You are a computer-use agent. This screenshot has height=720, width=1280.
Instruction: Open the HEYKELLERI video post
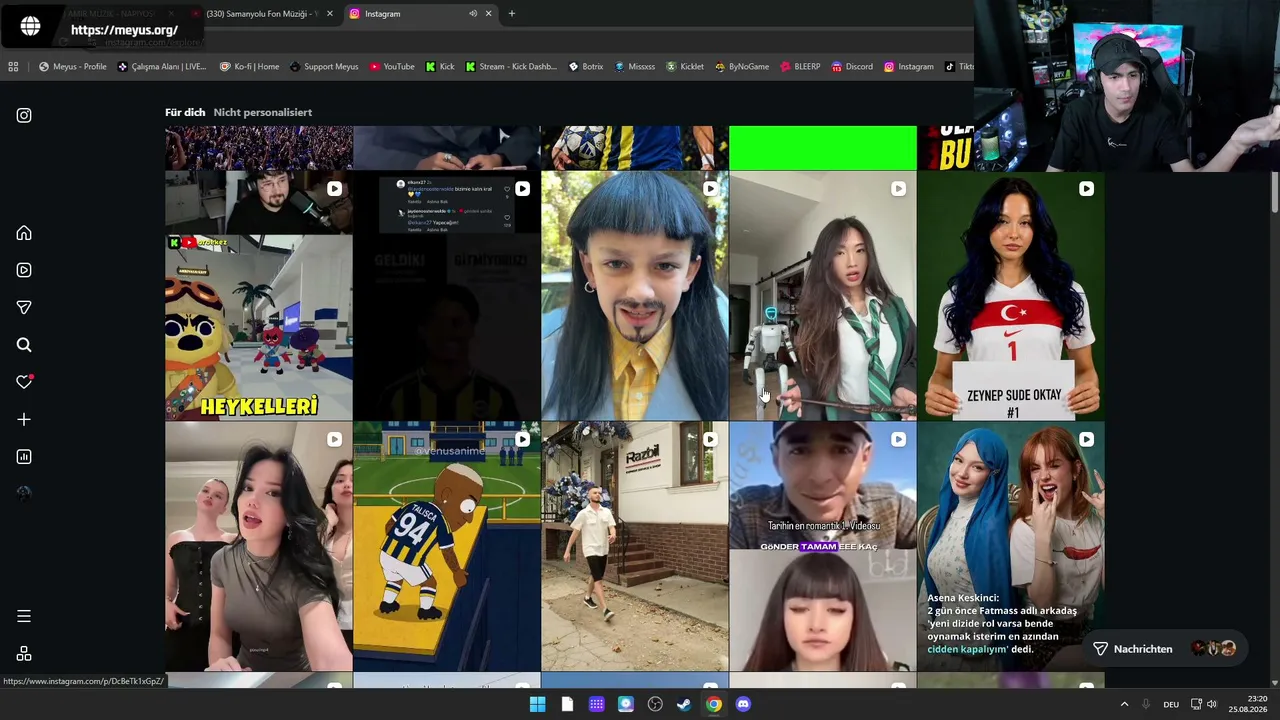point(259,296)
